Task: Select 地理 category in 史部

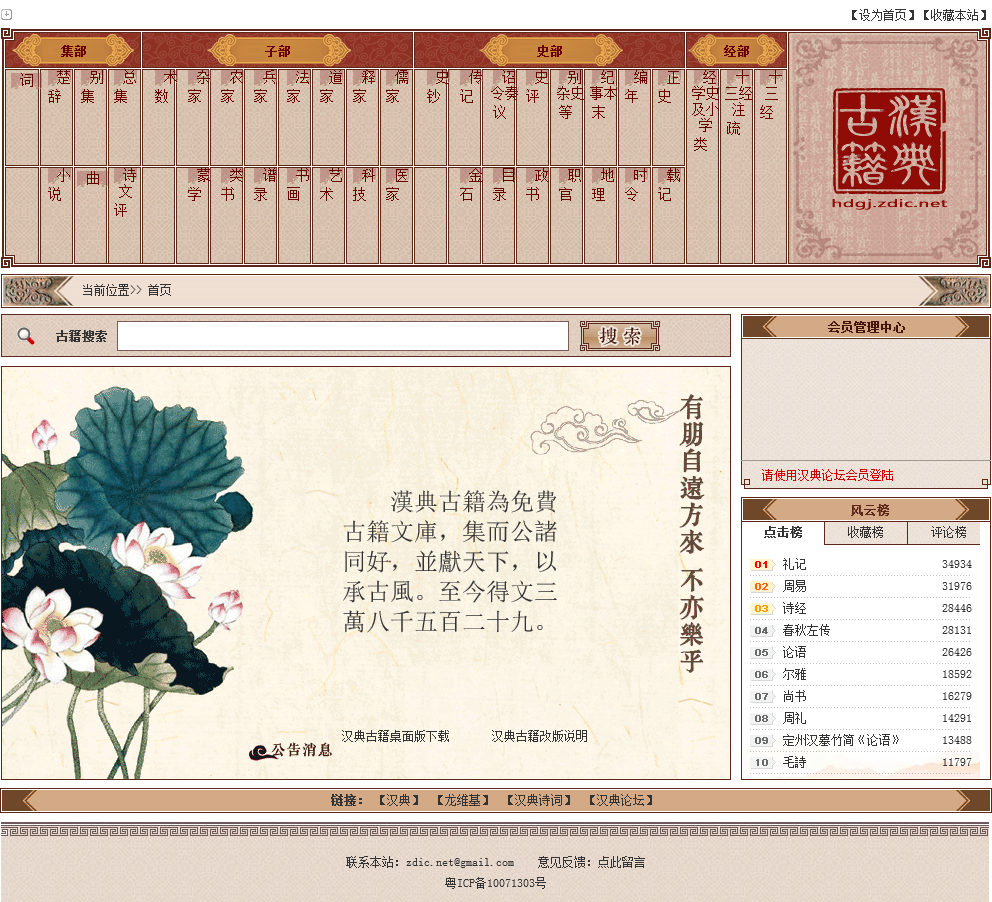Action: click(x=601, y=186)
